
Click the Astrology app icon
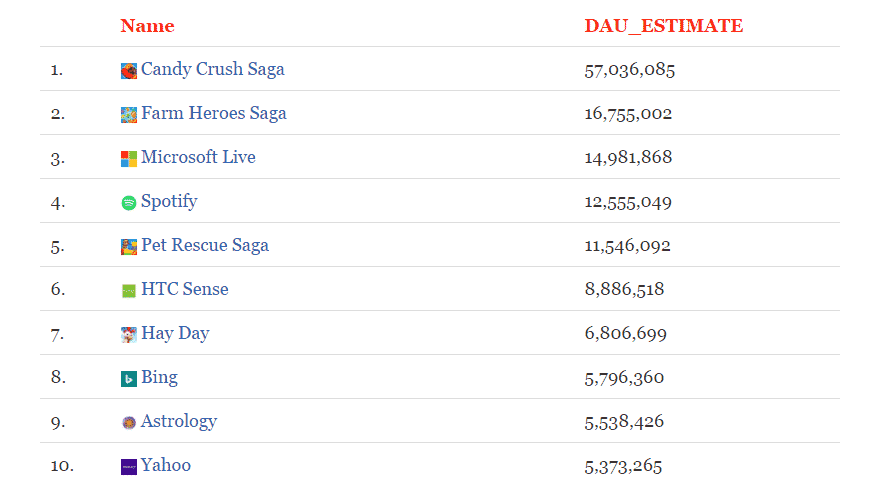(x=129, y=423)
